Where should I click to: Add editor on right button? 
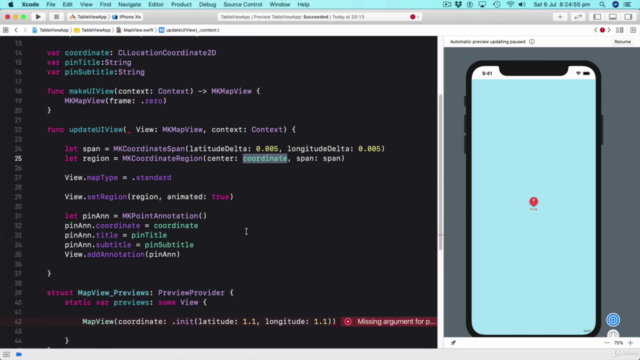pyautogui.click(x=633, y=30)
